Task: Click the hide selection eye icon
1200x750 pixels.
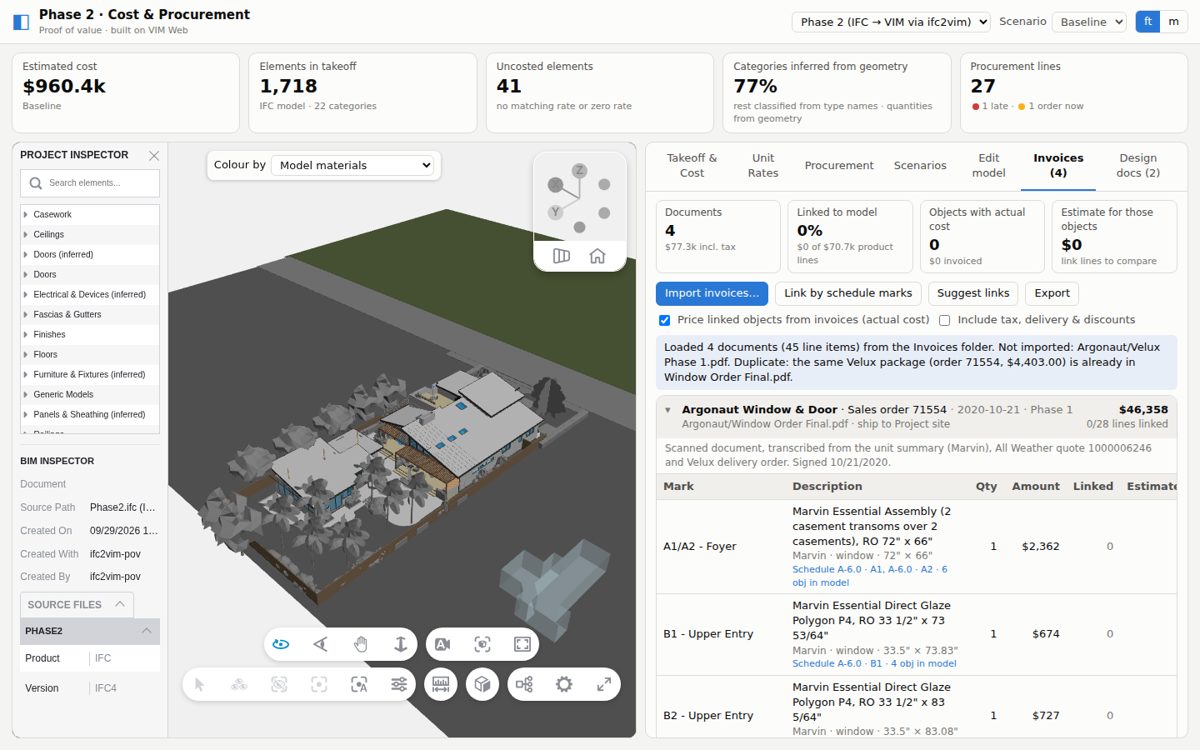Action: 279,684
